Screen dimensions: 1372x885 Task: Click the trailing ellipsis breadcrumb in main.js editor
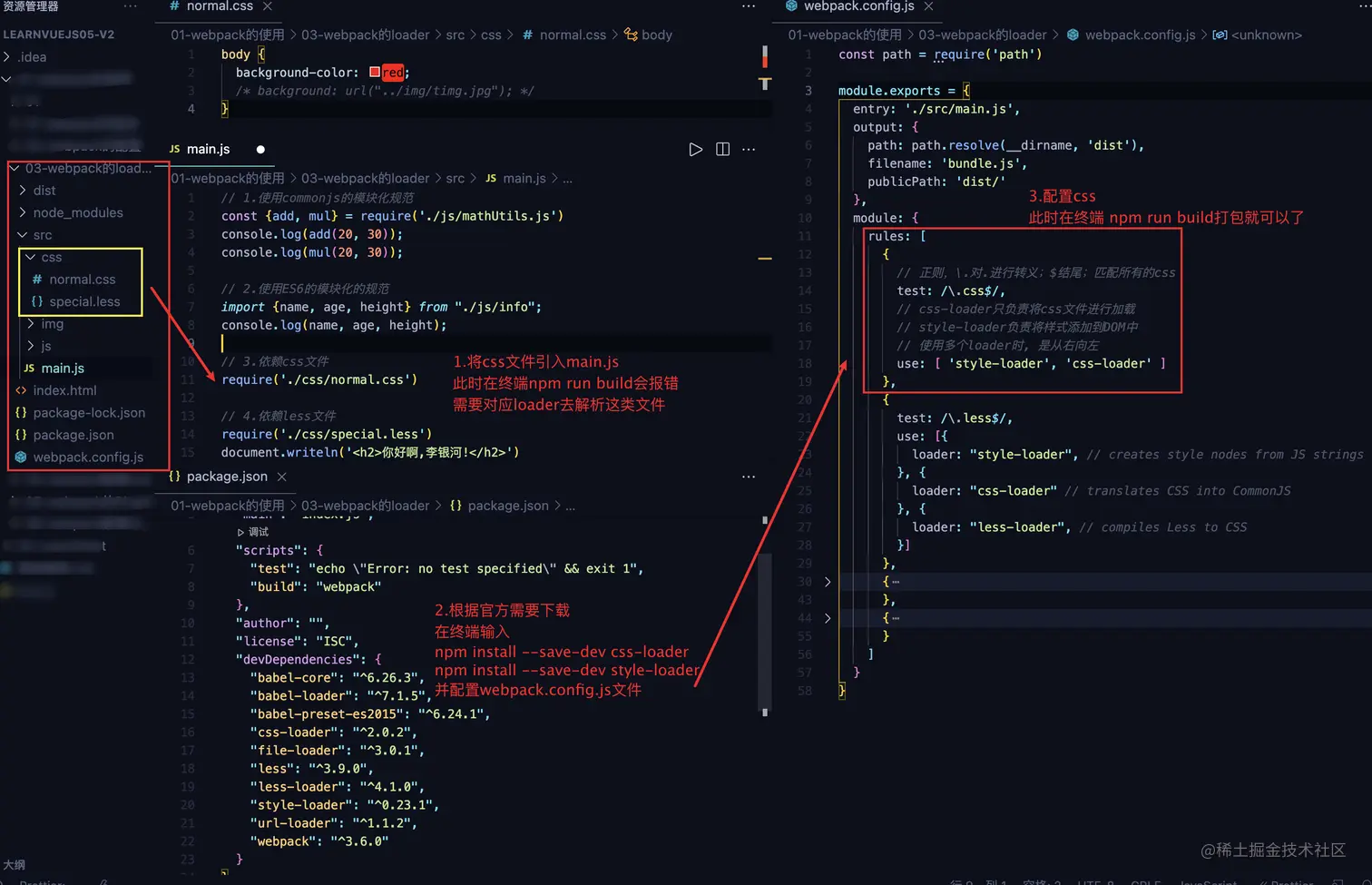click(x=567, y=178)
